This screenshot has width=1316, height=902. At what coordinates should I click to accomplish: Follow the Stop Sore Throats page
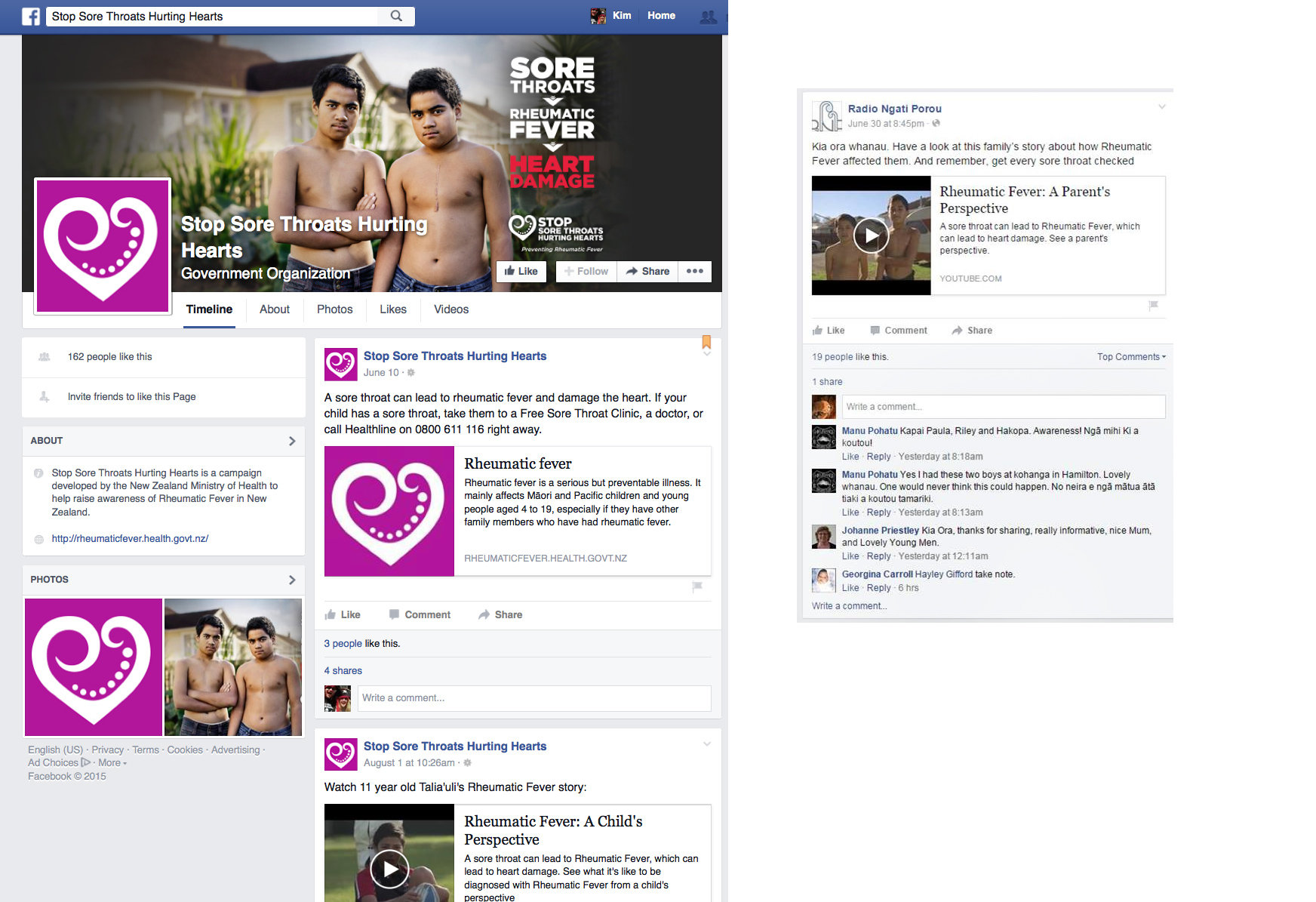586,271
